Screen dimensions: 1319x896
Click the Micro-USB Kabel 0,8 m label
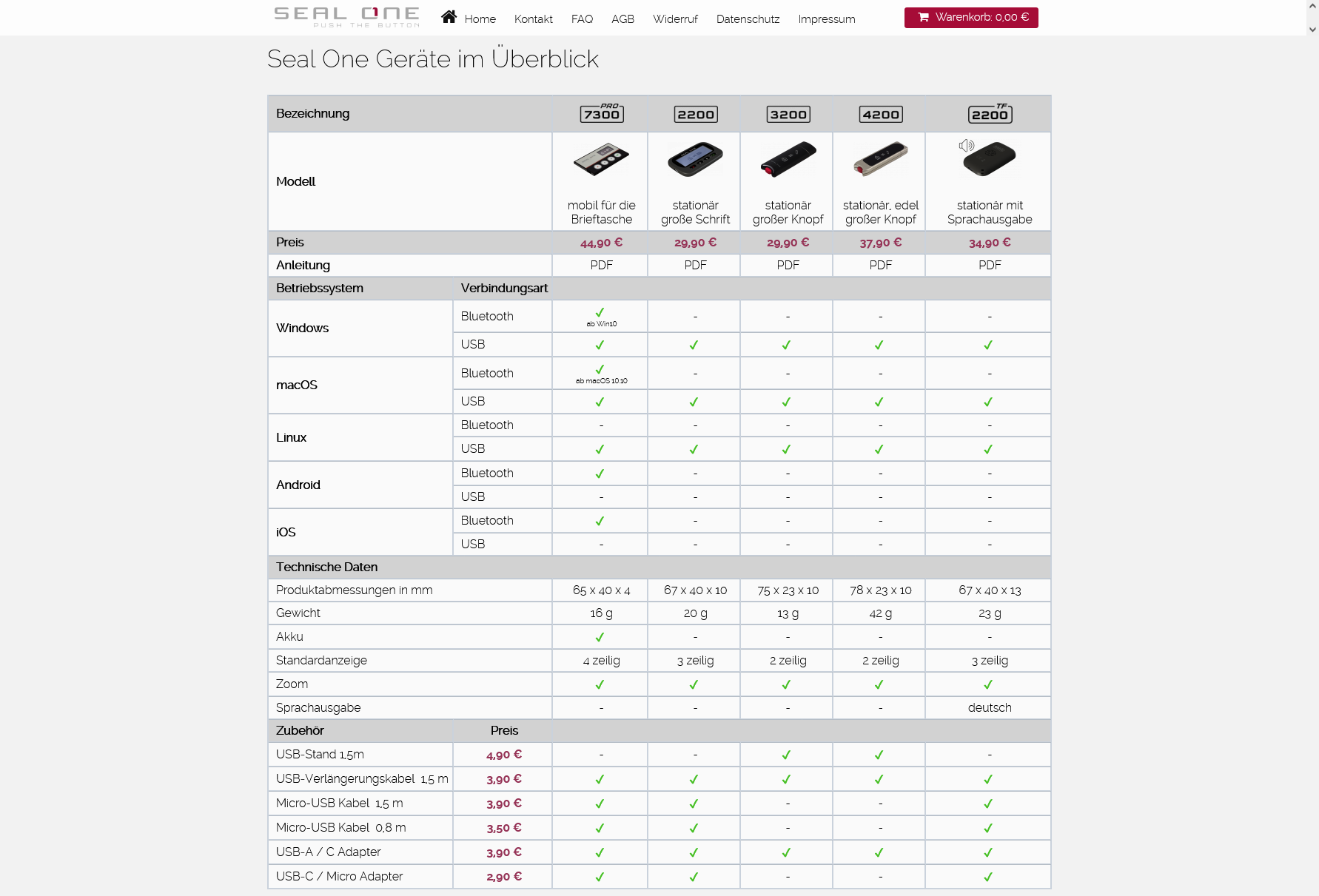pyautogui.click(x=340, y=828)
